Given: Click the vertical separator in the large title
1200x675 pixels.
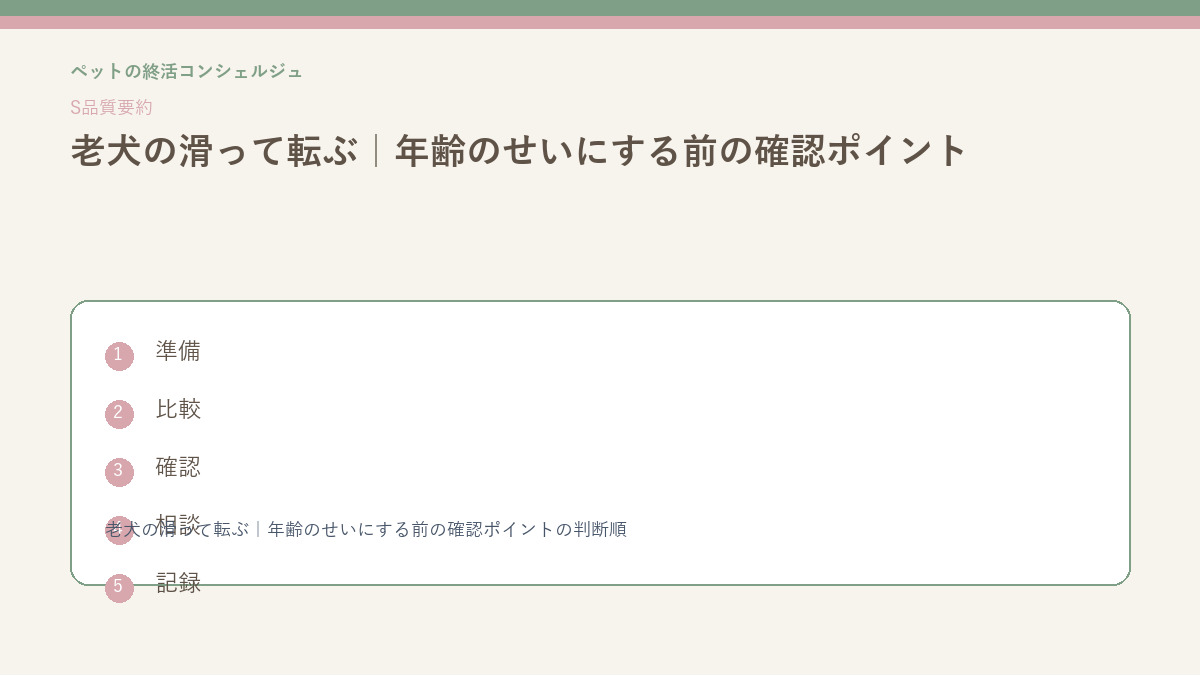Looking at the screenshot, I should (x=376, y=151).
